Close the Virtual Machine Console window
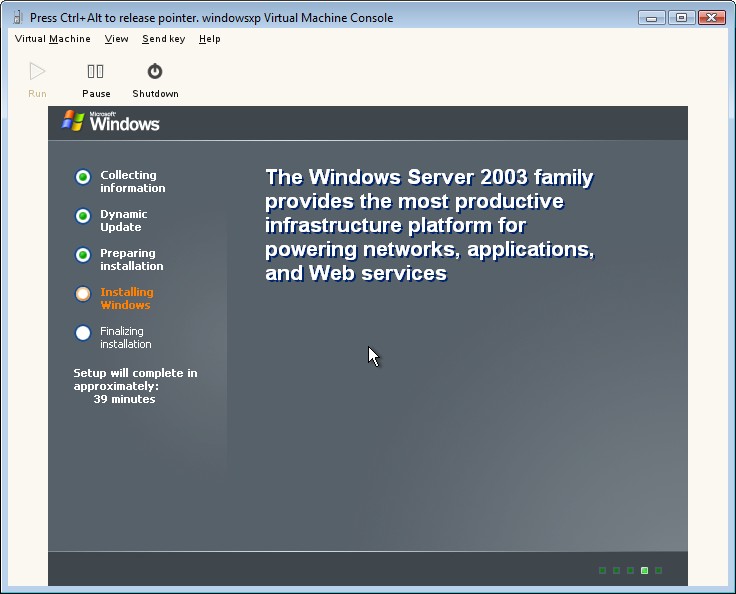 pos(711,17)
